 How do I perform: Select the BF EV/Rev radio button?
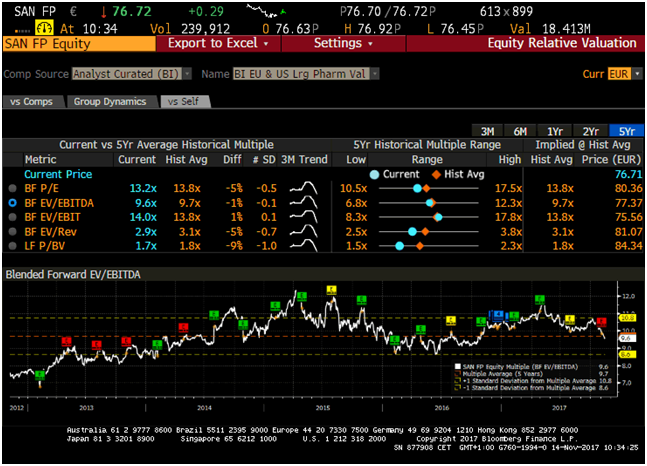pos(12,232)
